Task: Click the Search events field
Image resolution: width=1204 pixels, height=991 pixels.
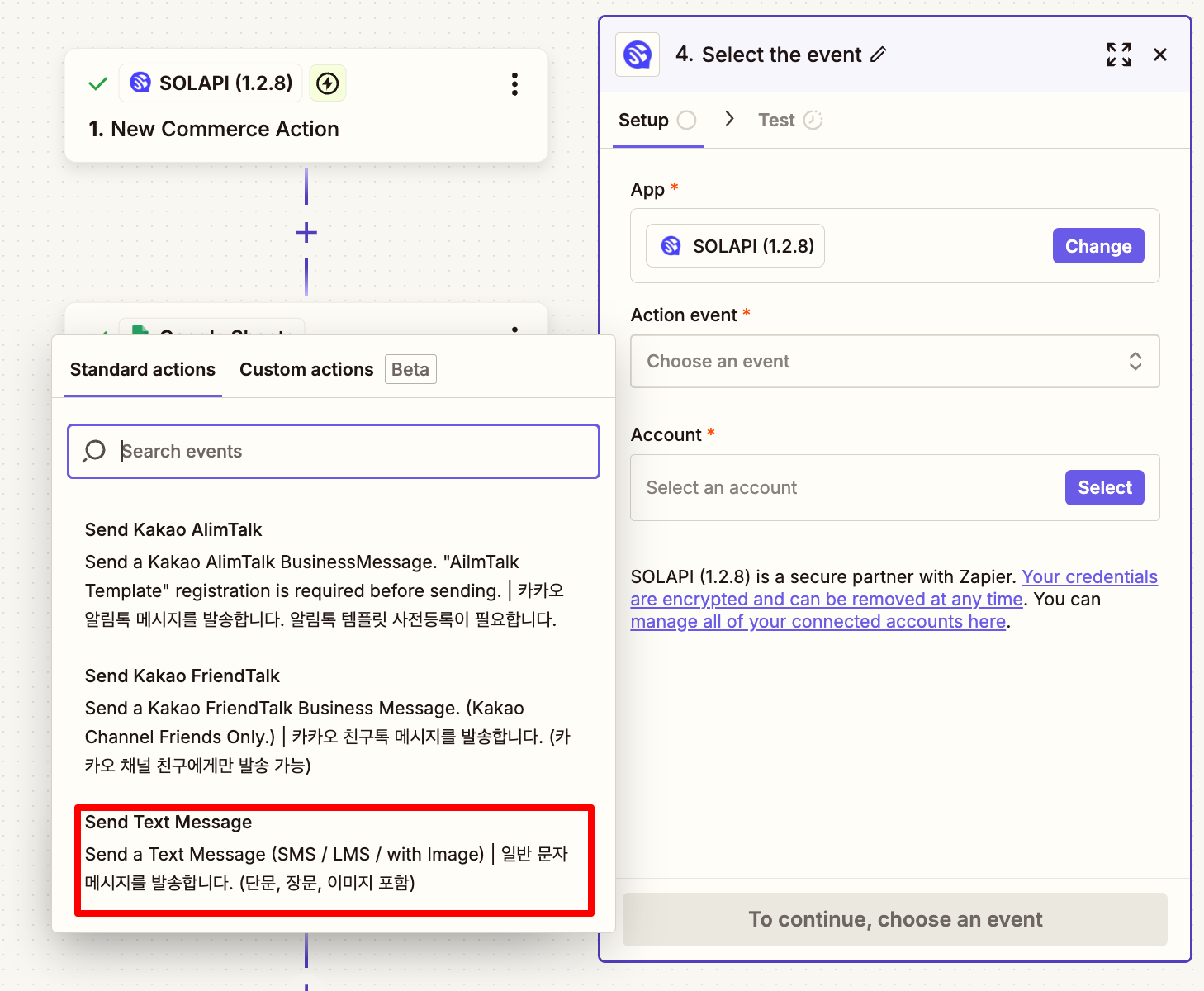Action: click(x=334, y=451)
